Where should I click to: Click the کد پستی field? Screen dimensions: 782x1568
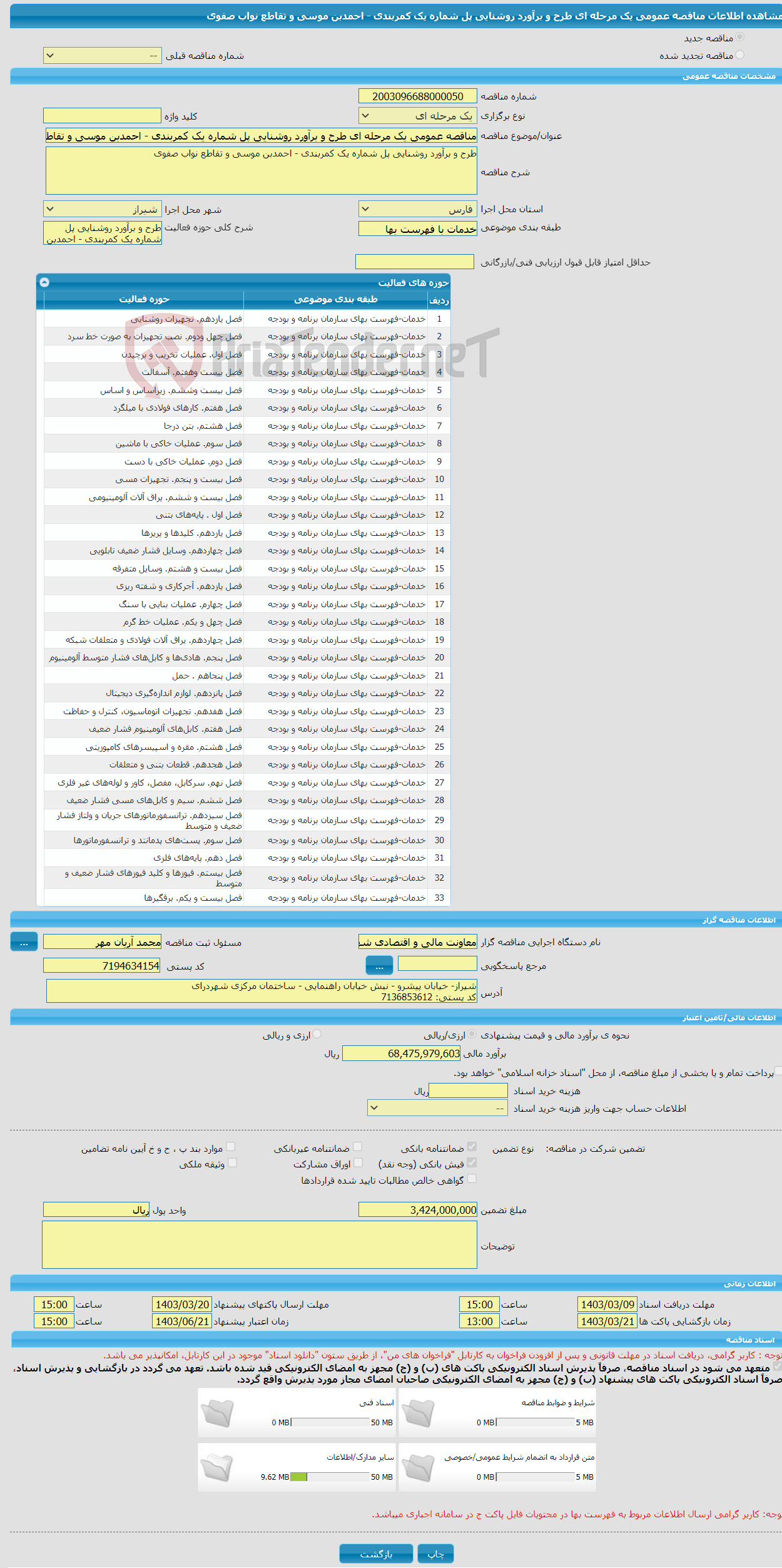point(102,966)
